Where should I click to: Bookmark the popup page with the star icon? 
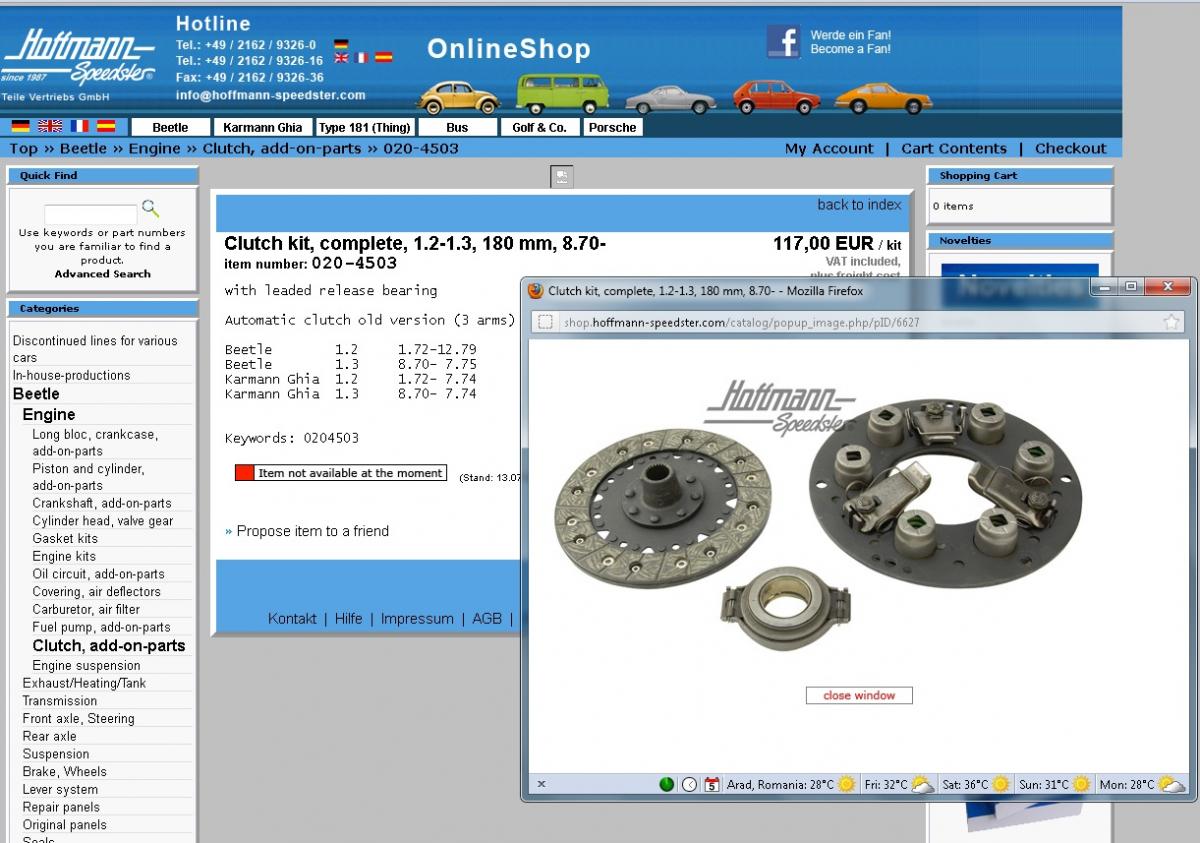[1171, 322]
